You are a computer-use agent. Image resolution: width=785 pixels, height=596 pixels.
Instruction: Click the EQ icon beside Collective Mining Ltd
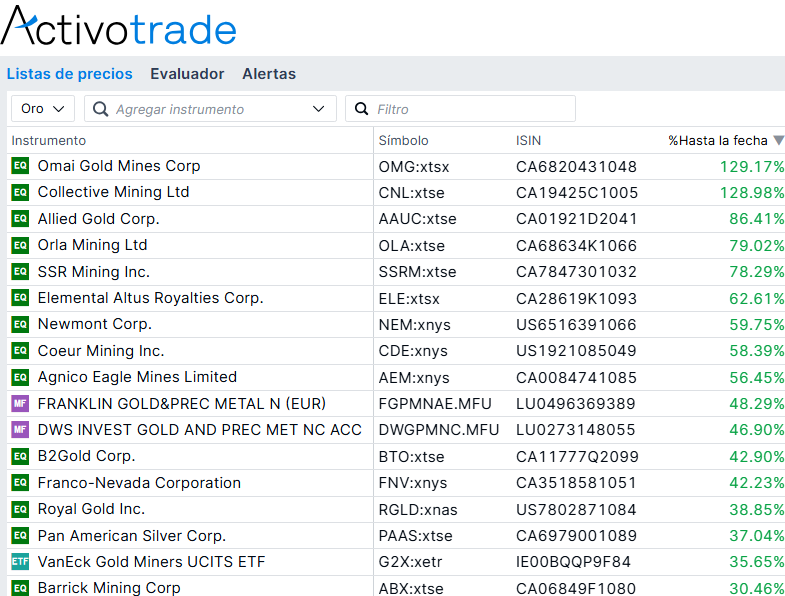pos(20,192)
